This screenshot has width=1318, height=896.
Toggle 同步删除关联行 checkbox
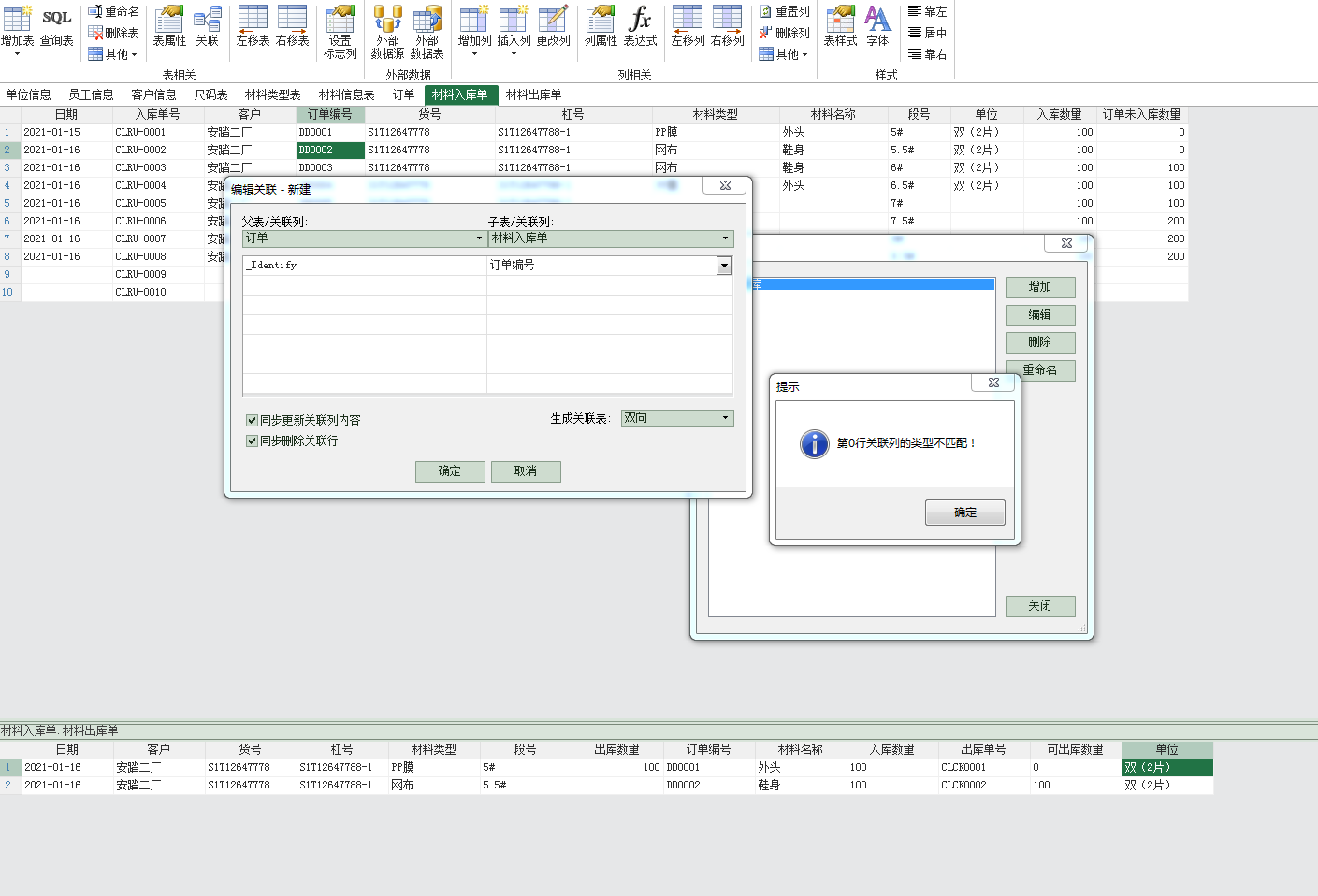(x=252, y=441)
